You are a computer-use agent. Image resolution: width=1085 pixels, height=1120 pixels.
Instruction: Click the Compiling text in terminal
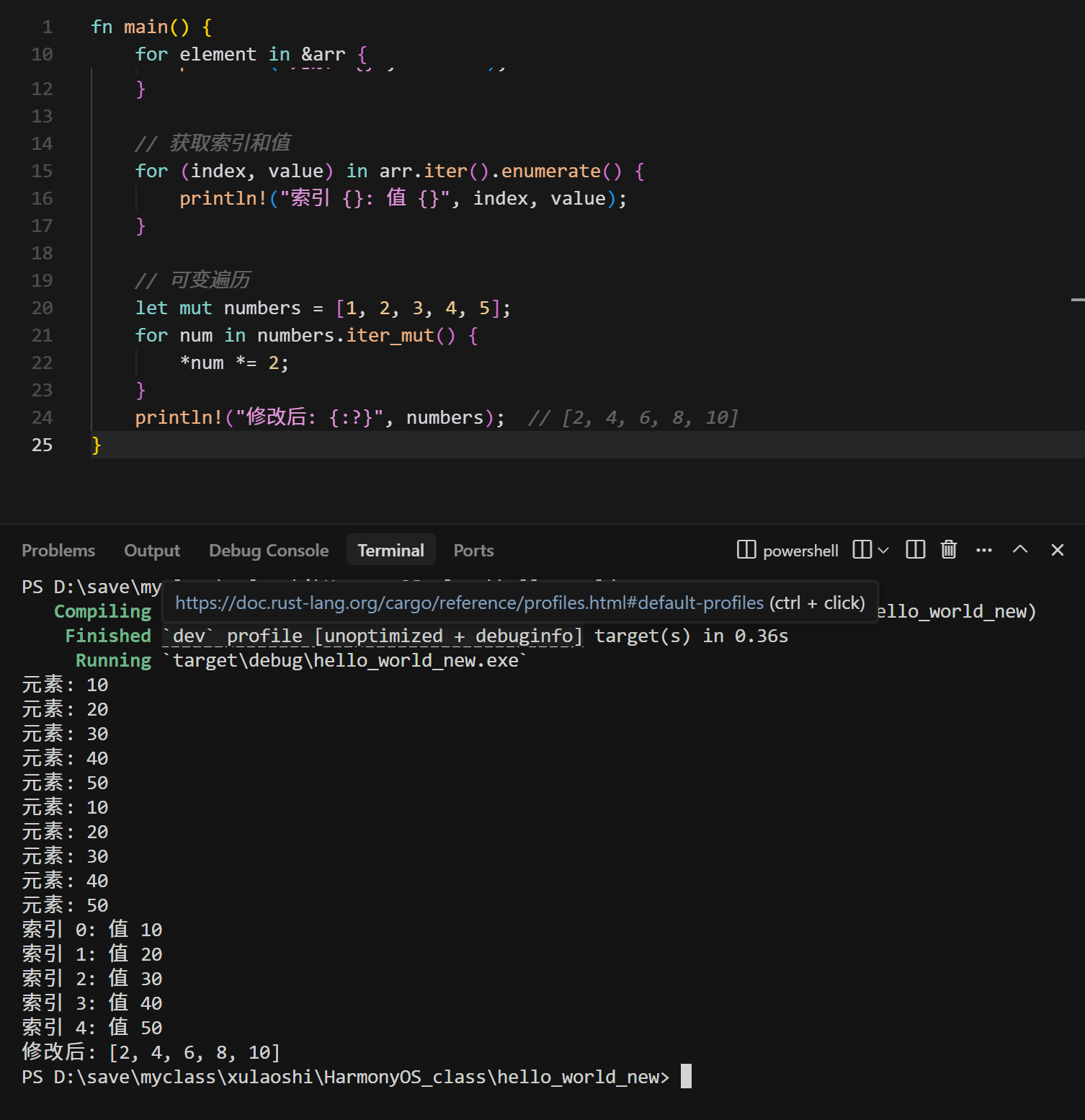tap(103, 612)
